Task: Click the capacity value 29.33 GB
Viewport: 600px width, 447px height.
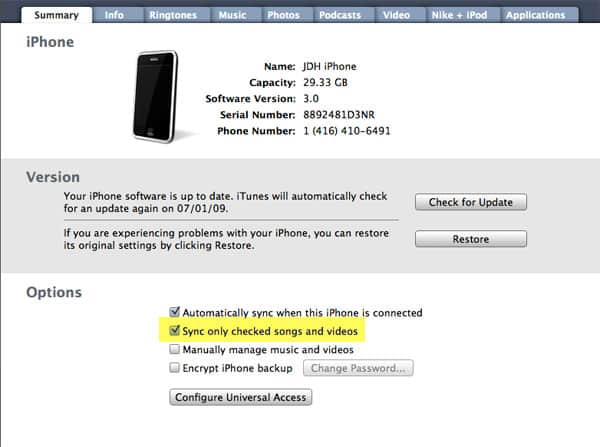Action: [325, 83]
